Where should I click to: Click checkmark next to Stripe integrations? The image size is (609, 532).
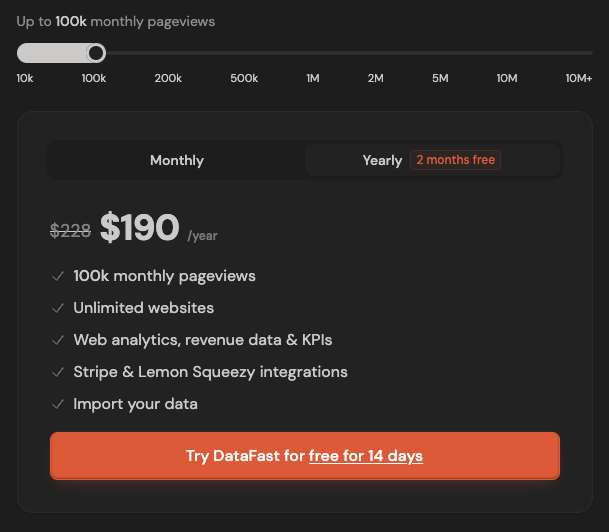tap(58, 372)
